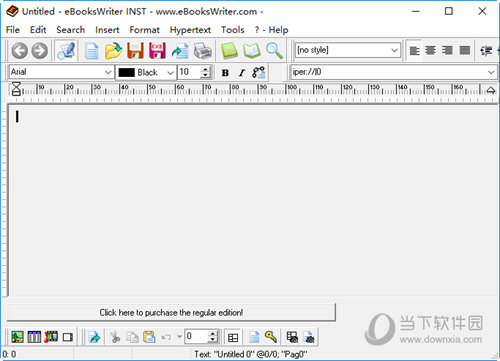Viewport: 500px width, 361px height.
Task: Open the magnifying glass search tool
Action: click(x=274, y=51)
